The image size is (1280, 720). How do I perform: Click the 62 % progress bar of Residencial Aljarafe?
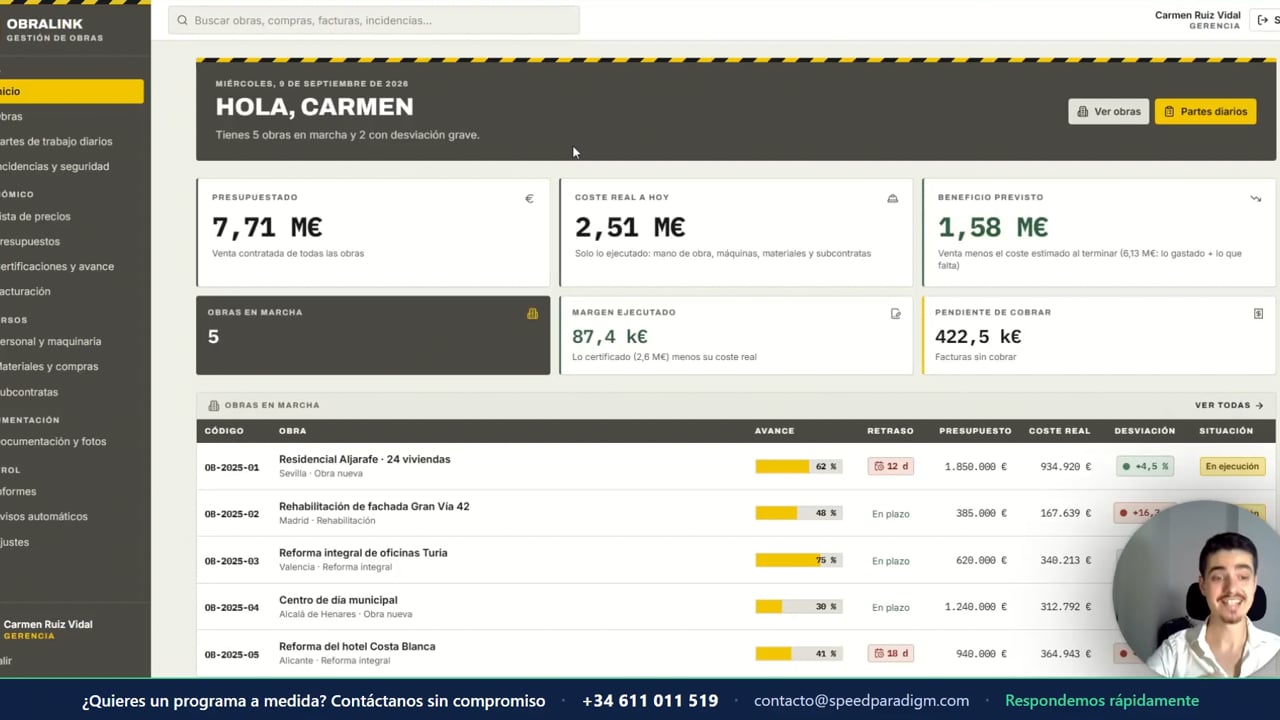click(x=798, y=466)
